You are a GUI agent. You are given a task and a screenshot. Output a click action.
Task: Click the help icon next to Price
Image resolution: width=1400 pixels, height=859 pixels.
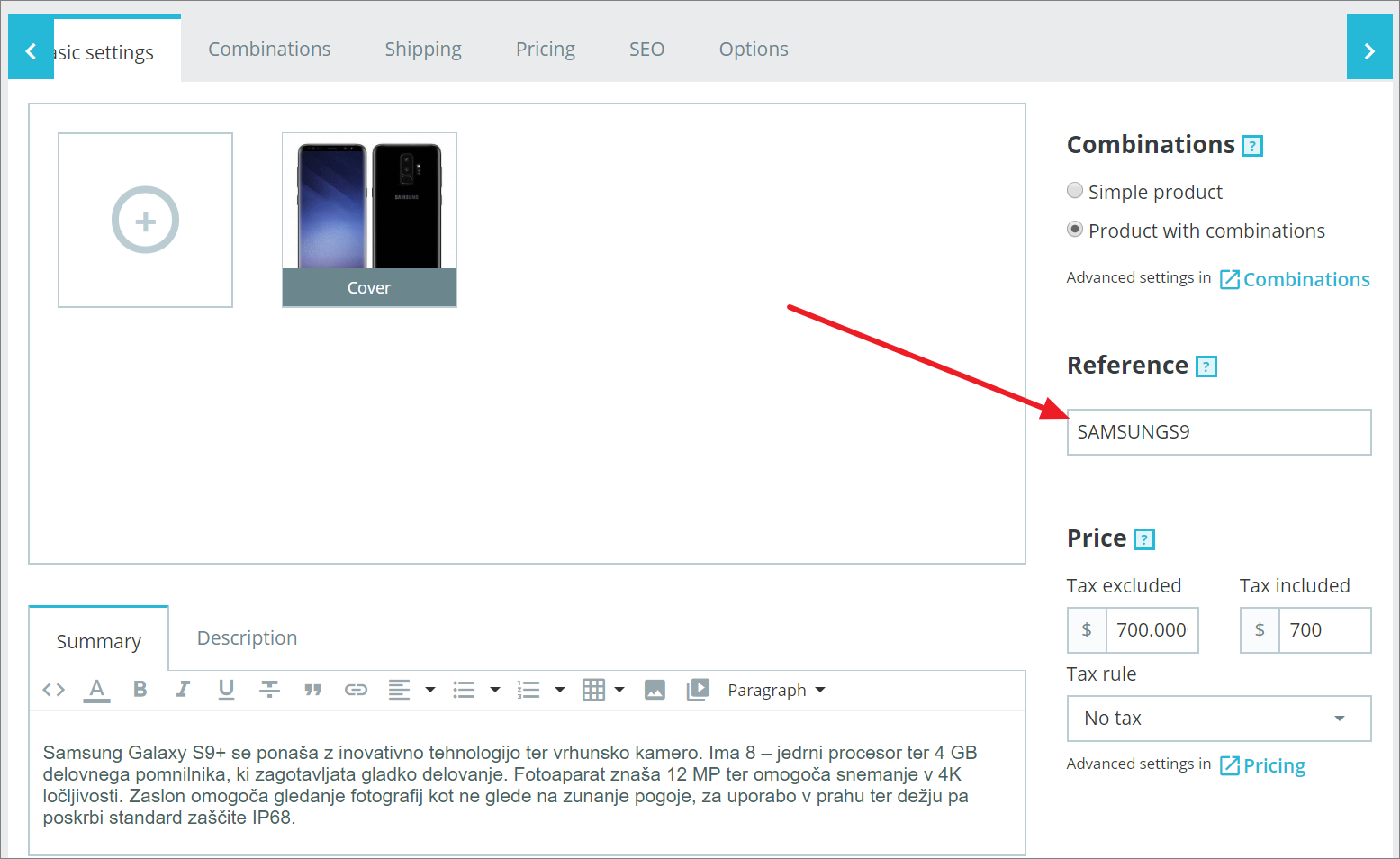tap(1144, 539)
